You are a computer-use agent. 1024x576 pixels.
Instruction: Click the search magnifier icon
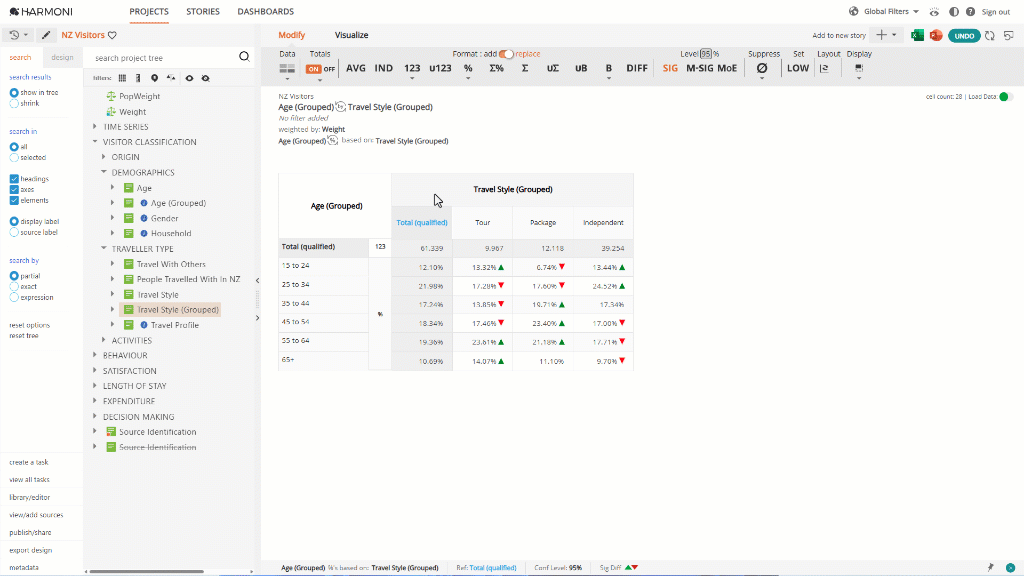coord(244,57)
